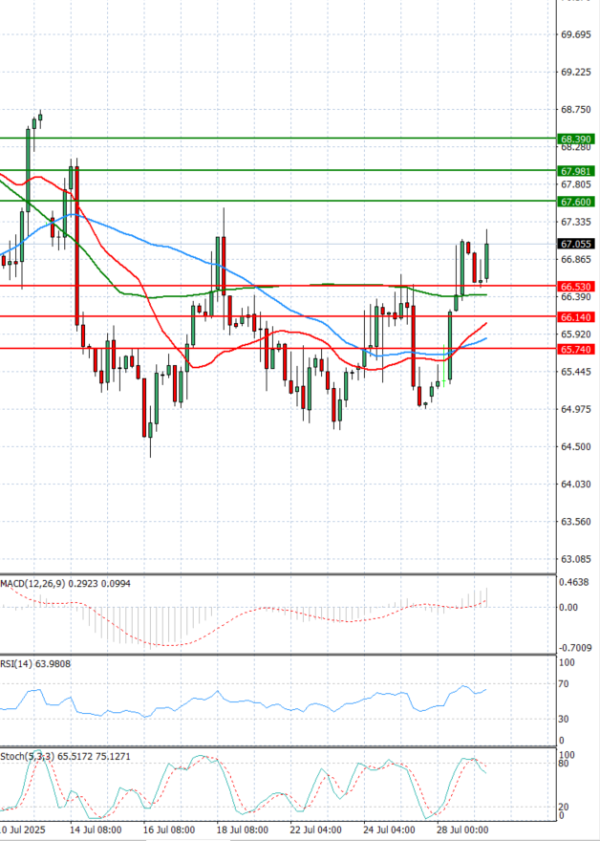Click the 63.560 price scale value
The height and width of the screenshot is (841, 600).
click(575, 522)
